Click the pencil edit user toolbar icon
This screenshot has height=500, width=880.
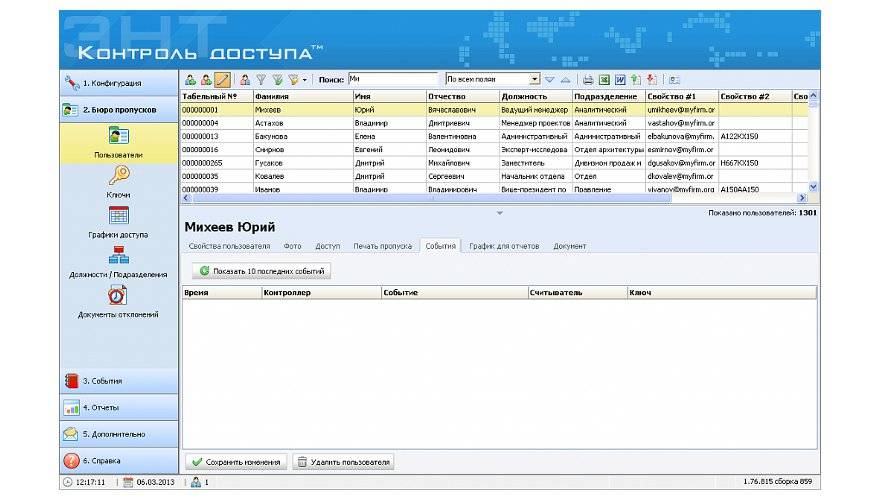point(223,79)
